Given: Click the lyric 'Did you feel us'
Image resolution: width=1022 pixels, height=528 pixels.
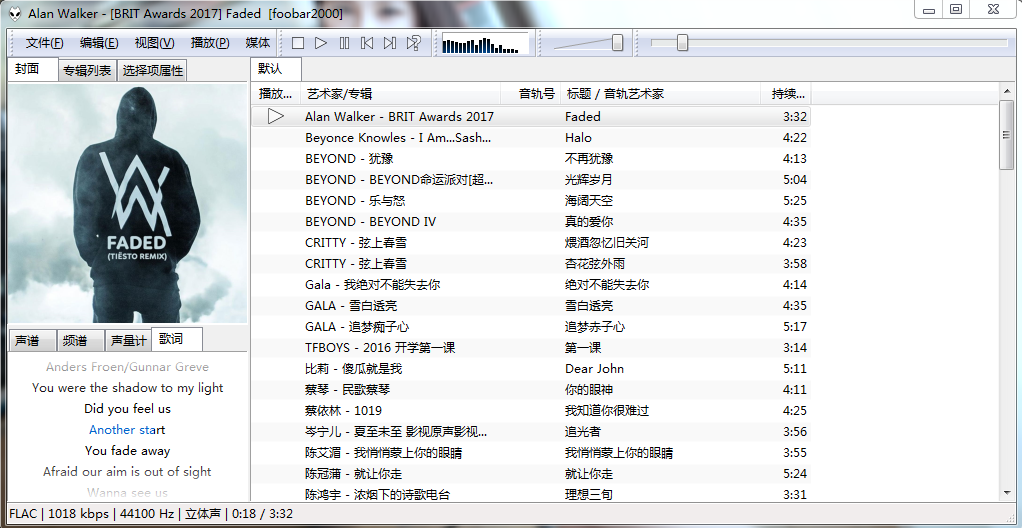Looking at the screenshot, I should tap(127, 409).
